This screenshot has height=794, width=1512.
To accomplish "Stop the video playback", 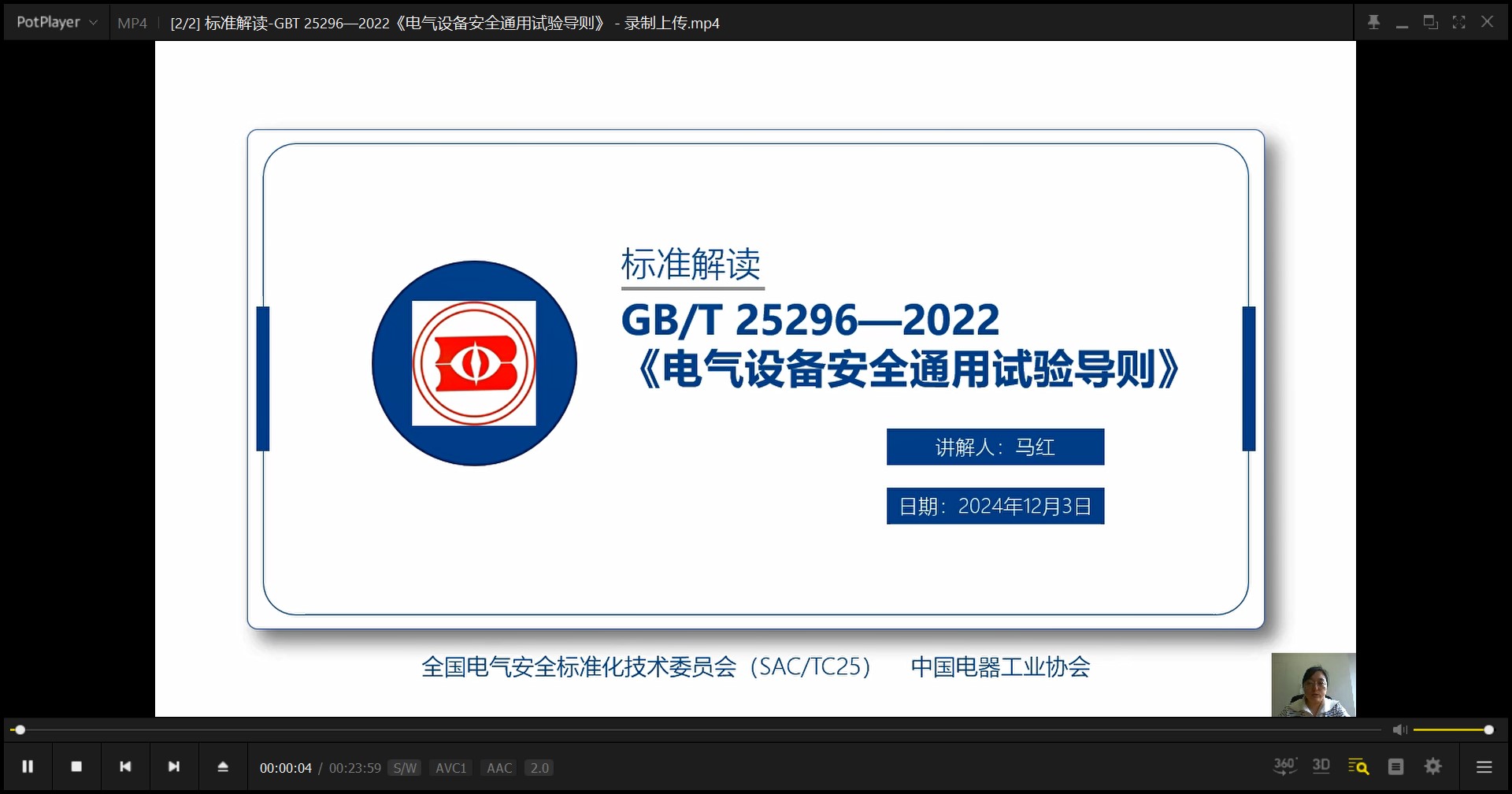I will [x=76, y=766].
